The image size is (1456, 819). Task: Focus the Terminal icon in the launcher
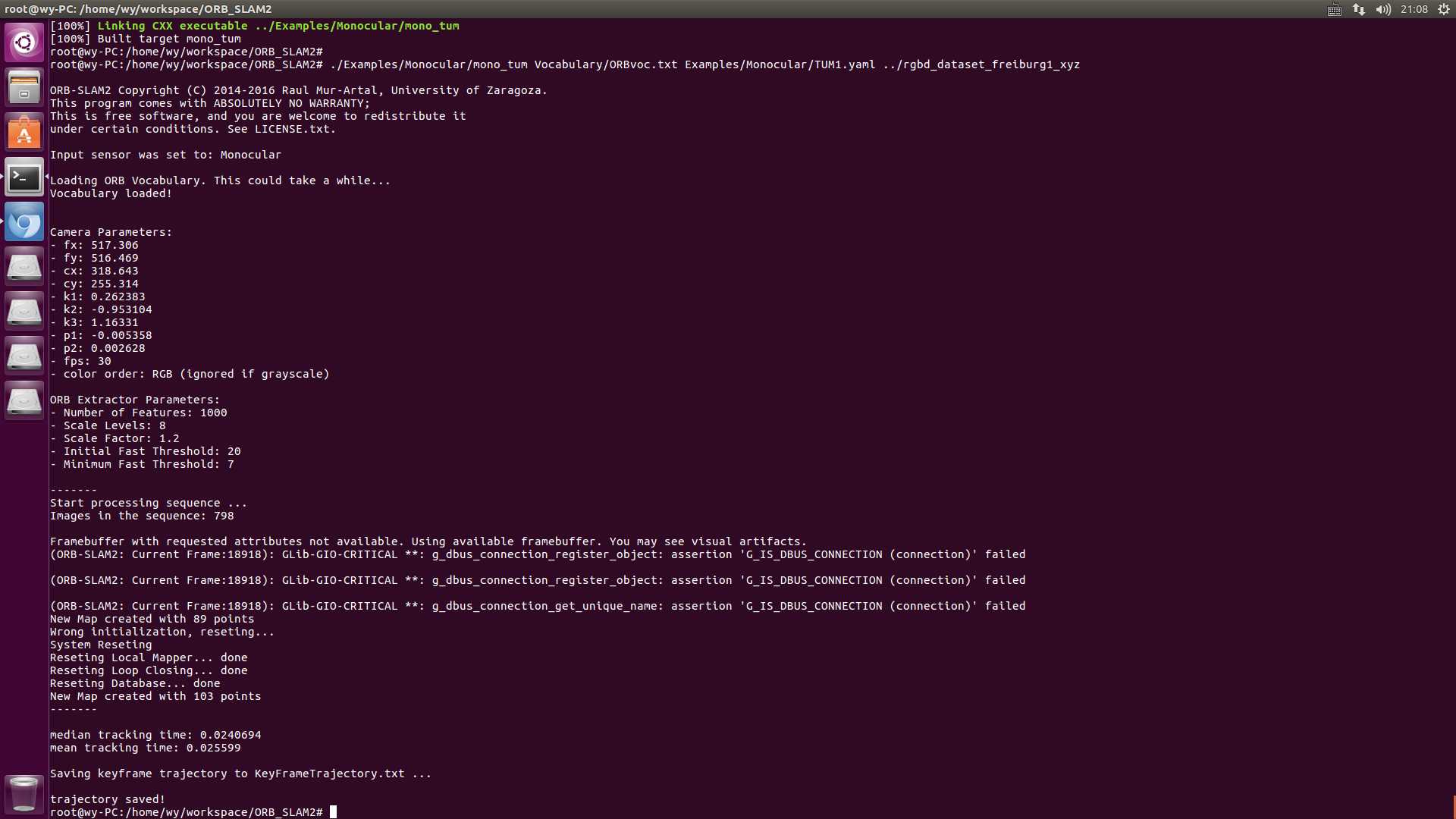(x=24, y=177)
